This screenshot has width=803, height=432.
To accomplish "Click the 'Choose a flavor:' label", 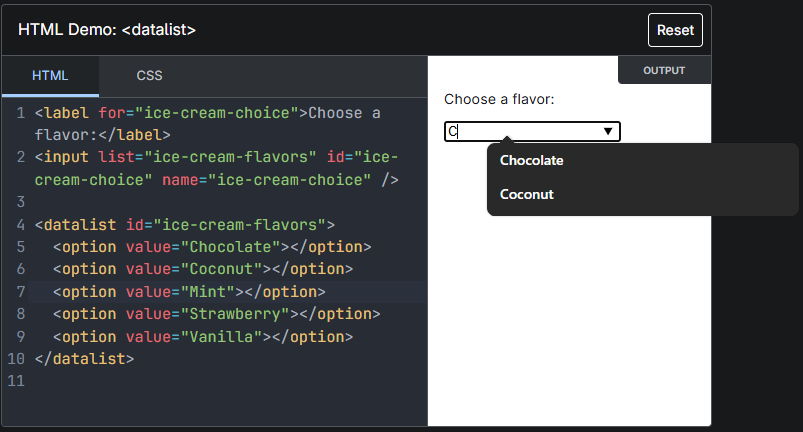I will point(499,99).
